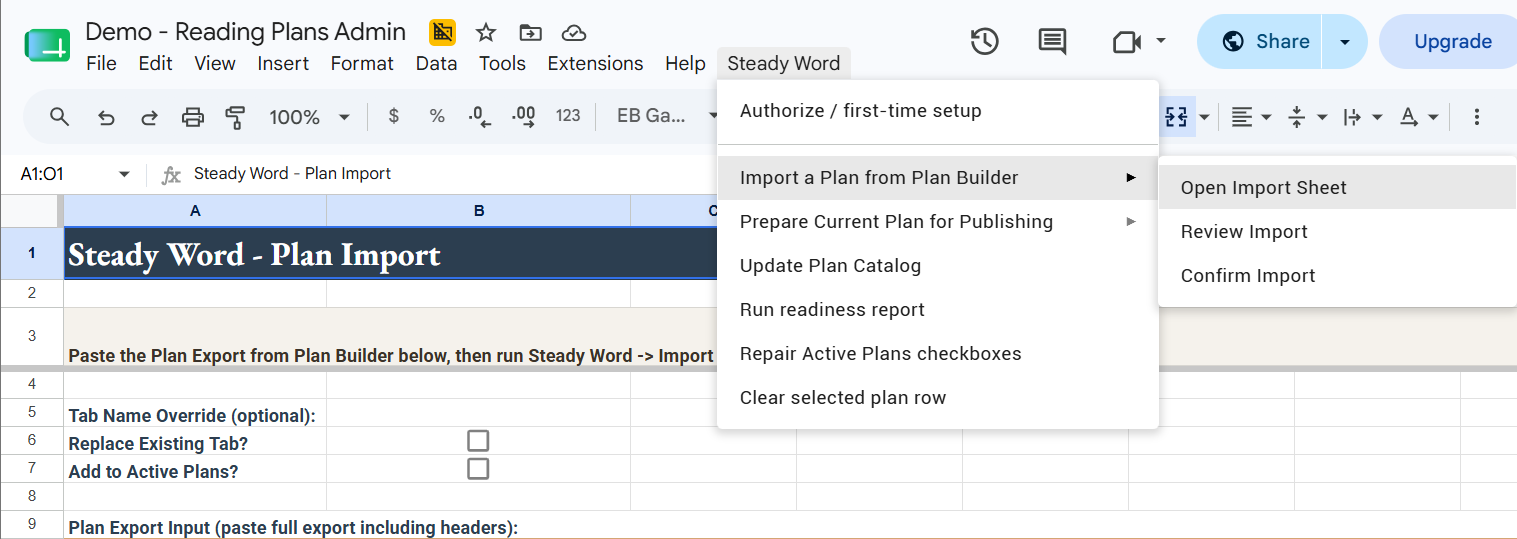Screen dimensions: 1517x539
Task: Star this spreadsheet
Action: click(x=486, y=33)
